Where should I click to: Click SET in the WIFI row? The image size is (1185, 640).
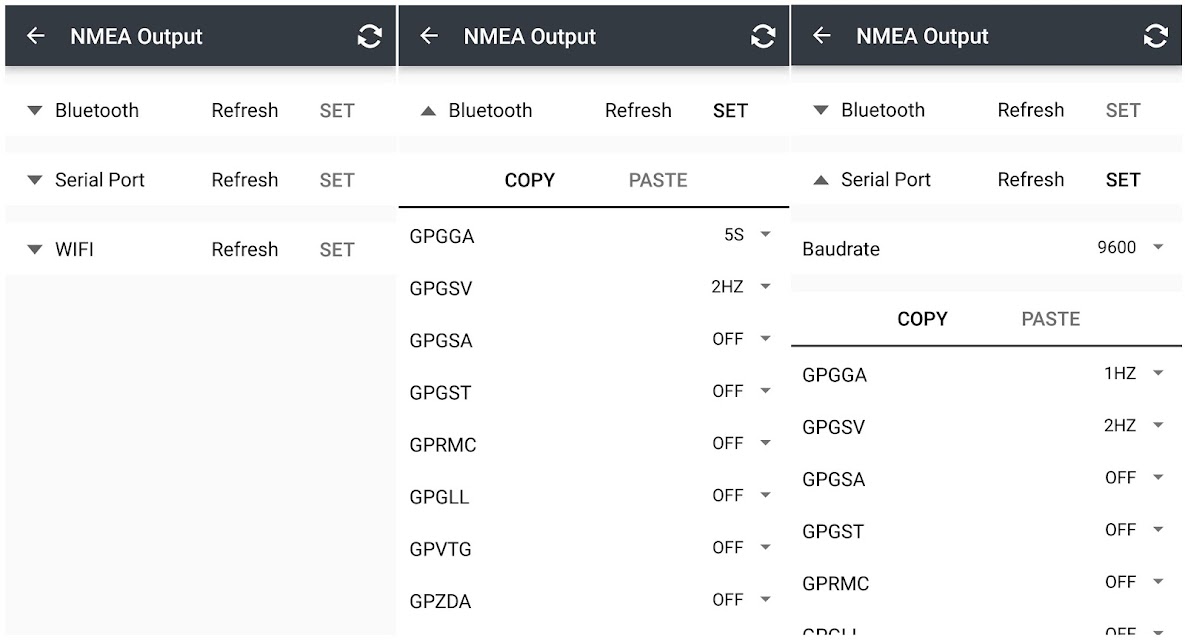click(337, 249)
